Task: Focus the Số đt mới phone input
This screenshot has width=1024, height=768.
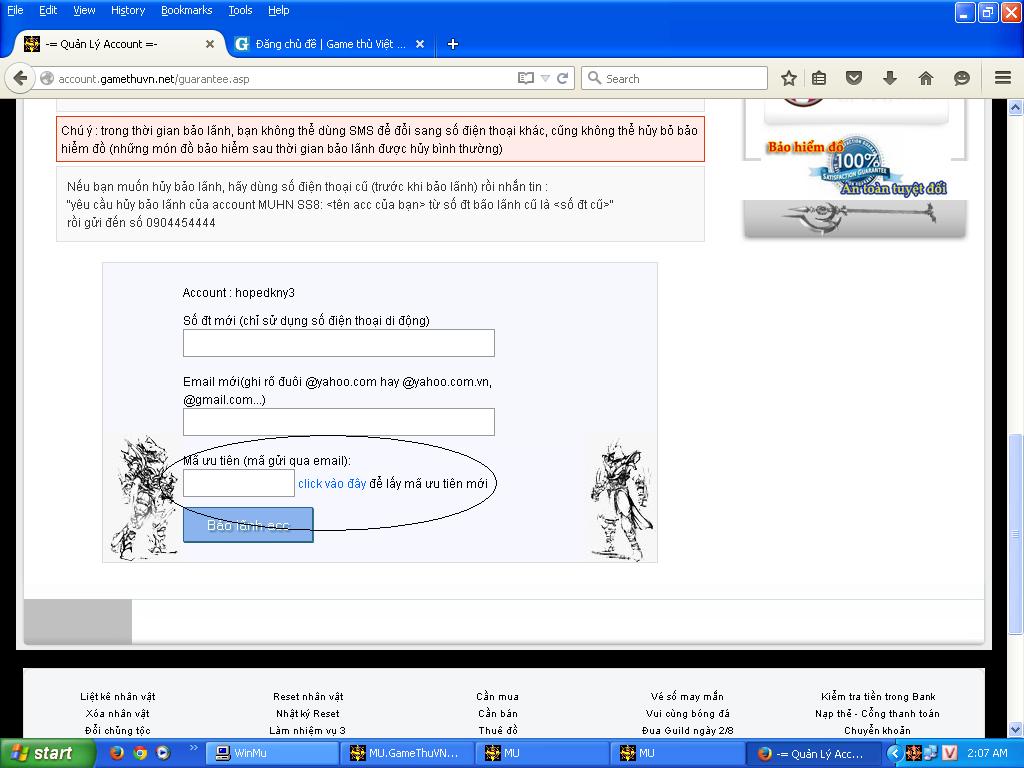Action: (x=338, y=343)
